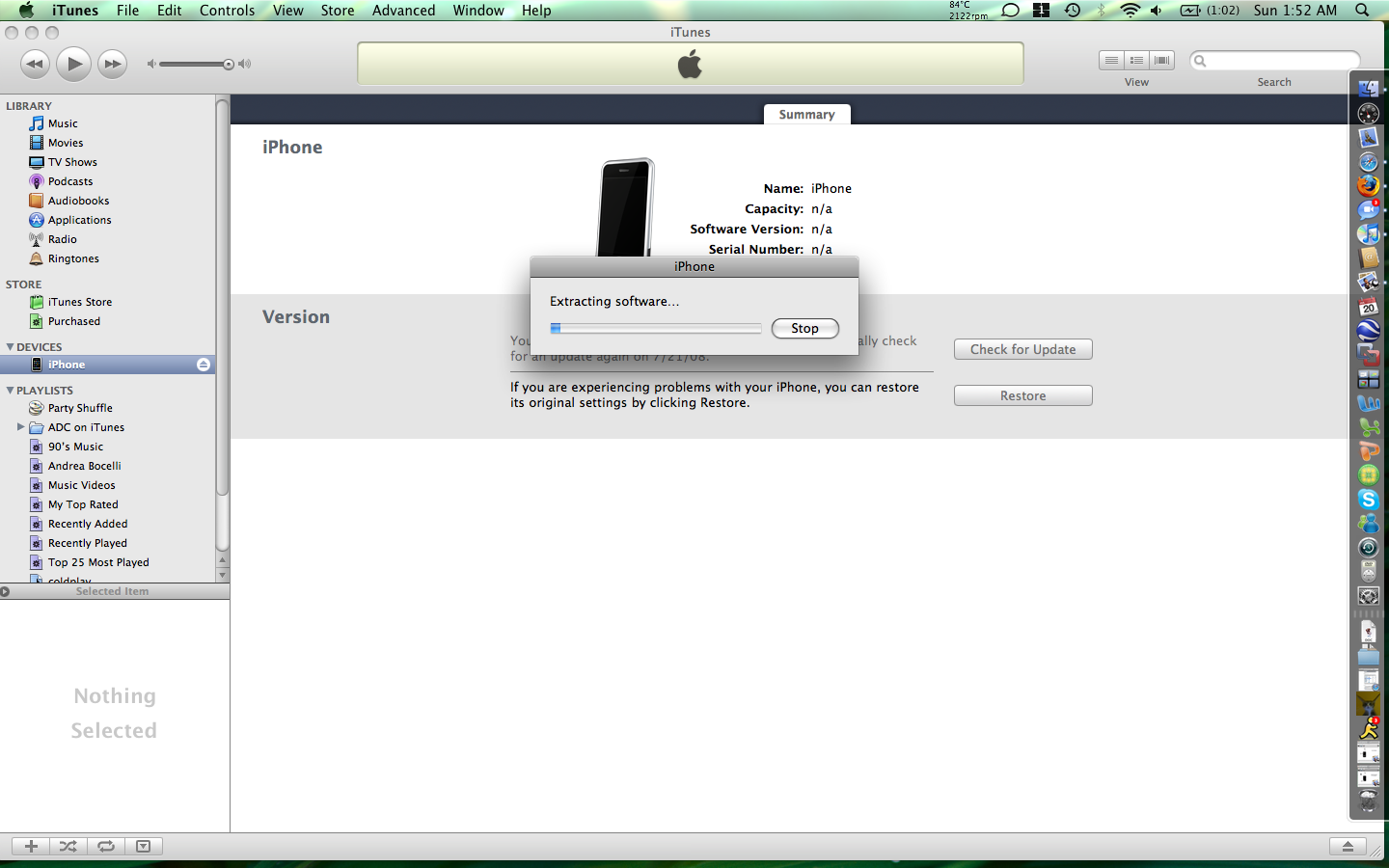1389x868 pixels.
Task: Open the Wi-Fi status menu
Action: point(1130,11)
